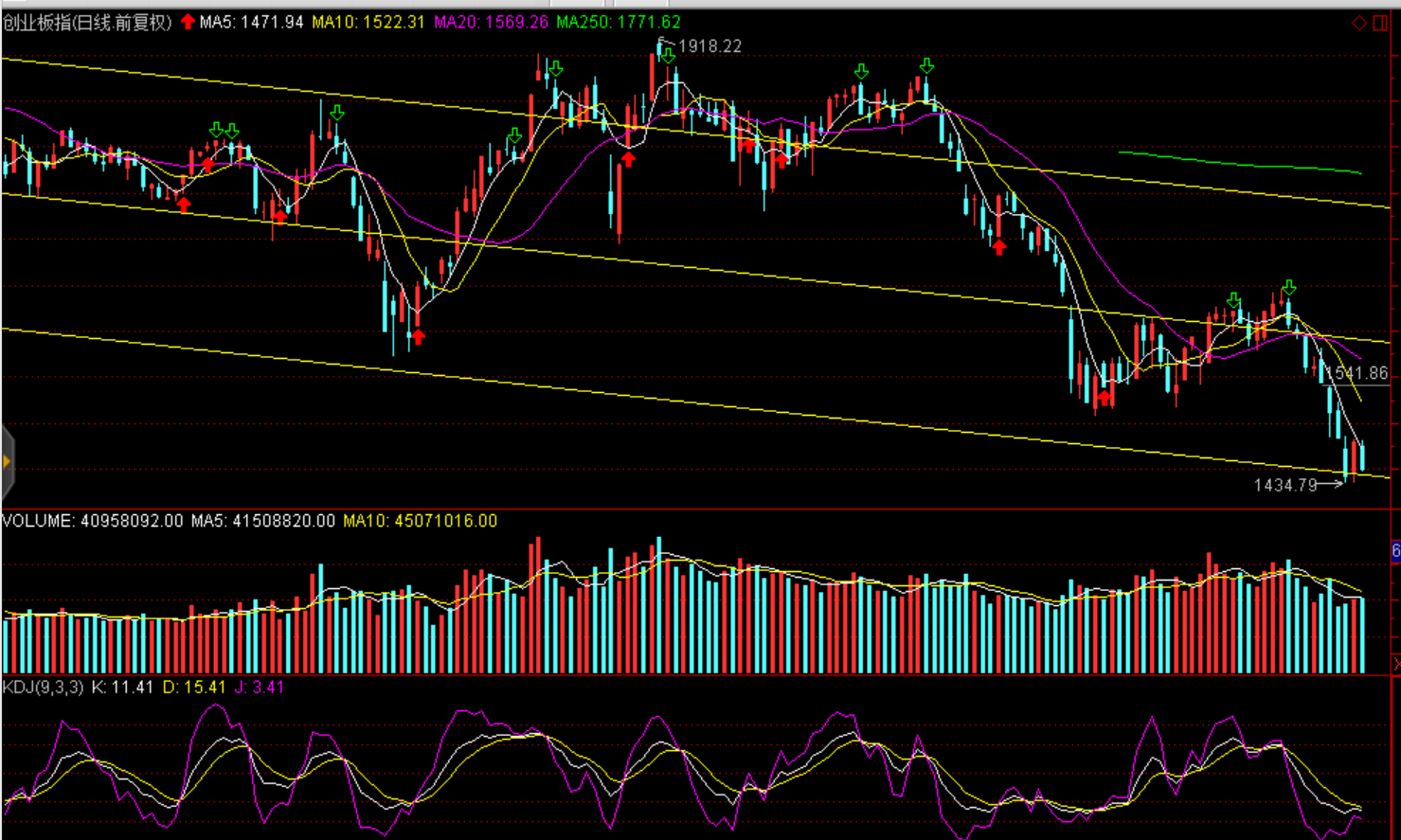Click the red X box right of volume panel
The width and height of the screenshot is (1401, 840).
pos(1396,664)
